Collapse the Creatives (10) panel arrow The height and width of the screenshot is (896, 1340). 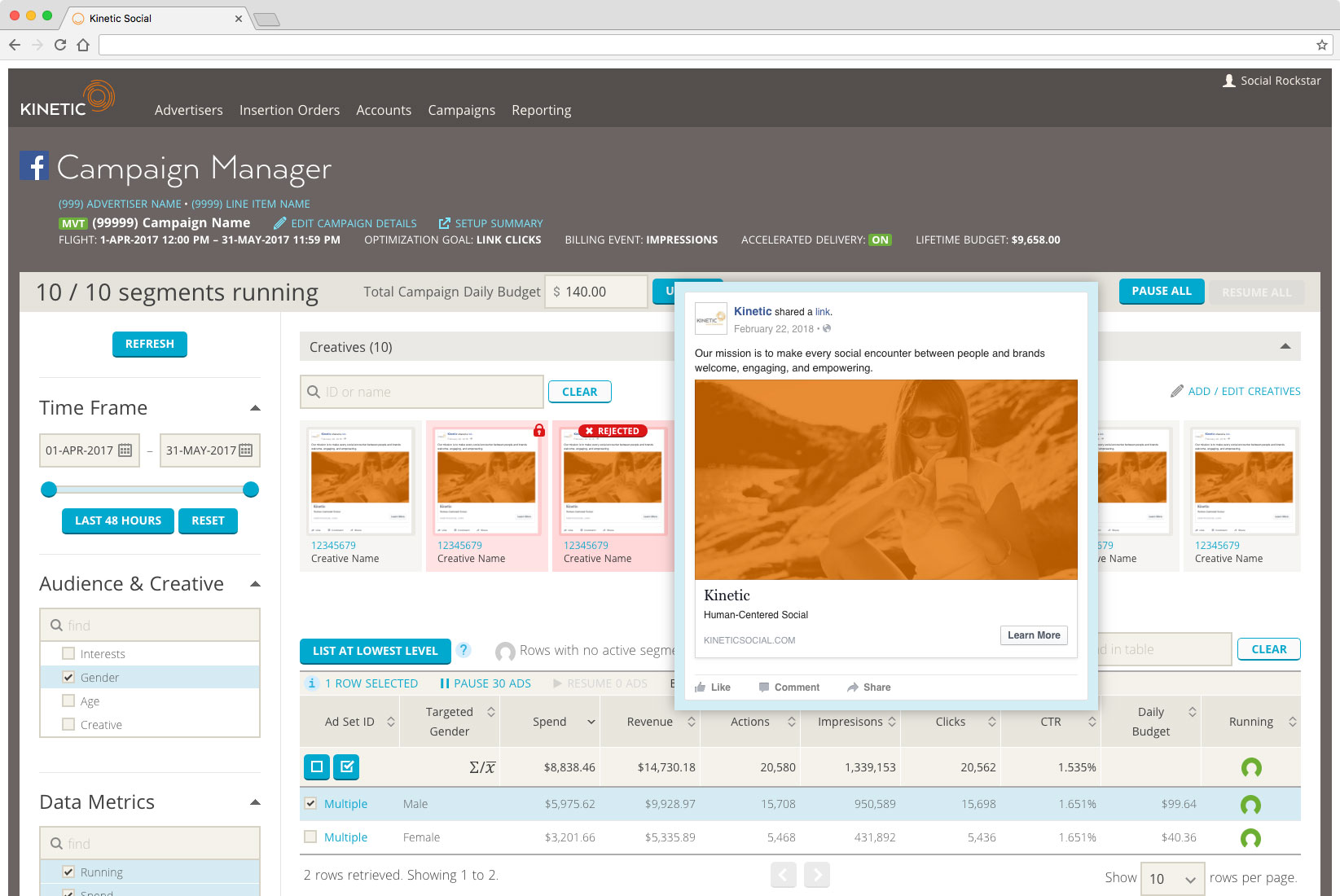1285,347
